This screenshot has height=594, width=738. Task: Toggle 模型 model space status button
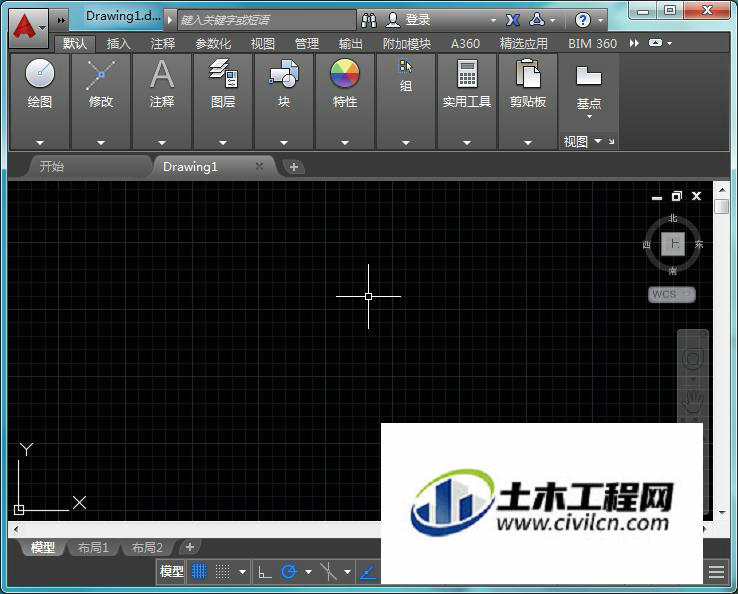coord(171,571)
